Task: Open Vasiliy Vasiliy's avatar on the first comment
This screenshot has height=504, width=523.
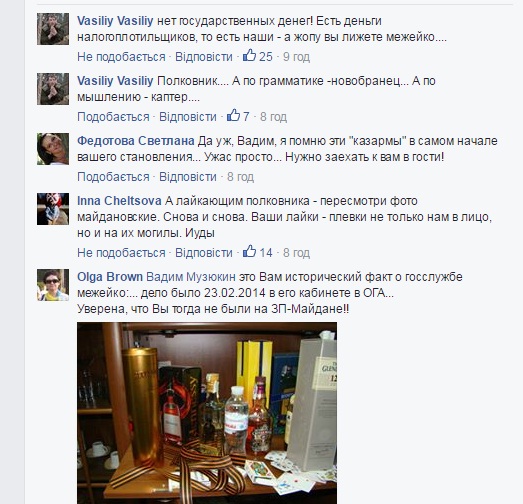Action: point(53,29)
